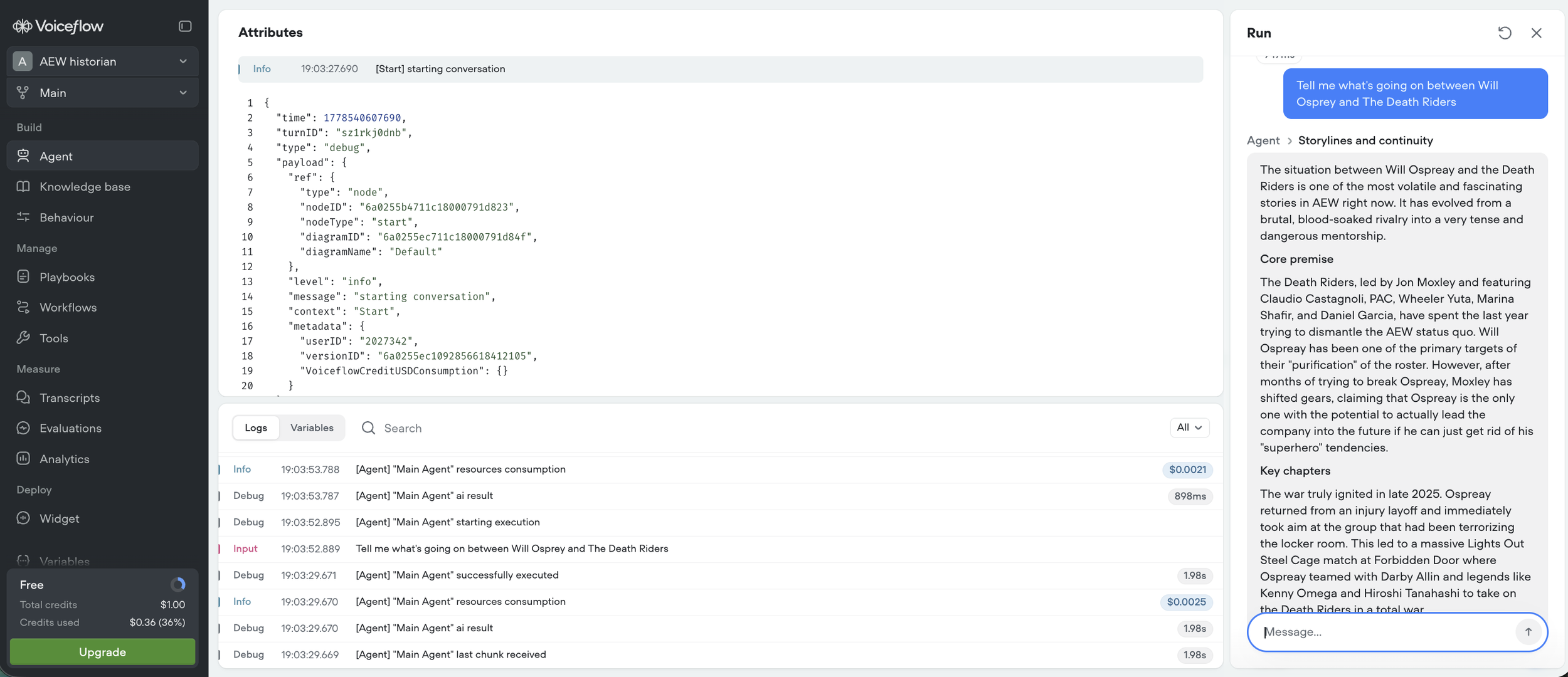The width and height of the screenshot is (1568, 677).
Task: Open Knowledge base book icon
Action: tap(23, 186)
